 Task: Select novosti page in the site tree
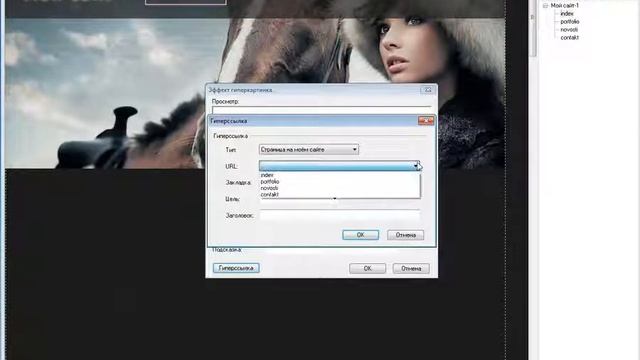click(569, 30)
